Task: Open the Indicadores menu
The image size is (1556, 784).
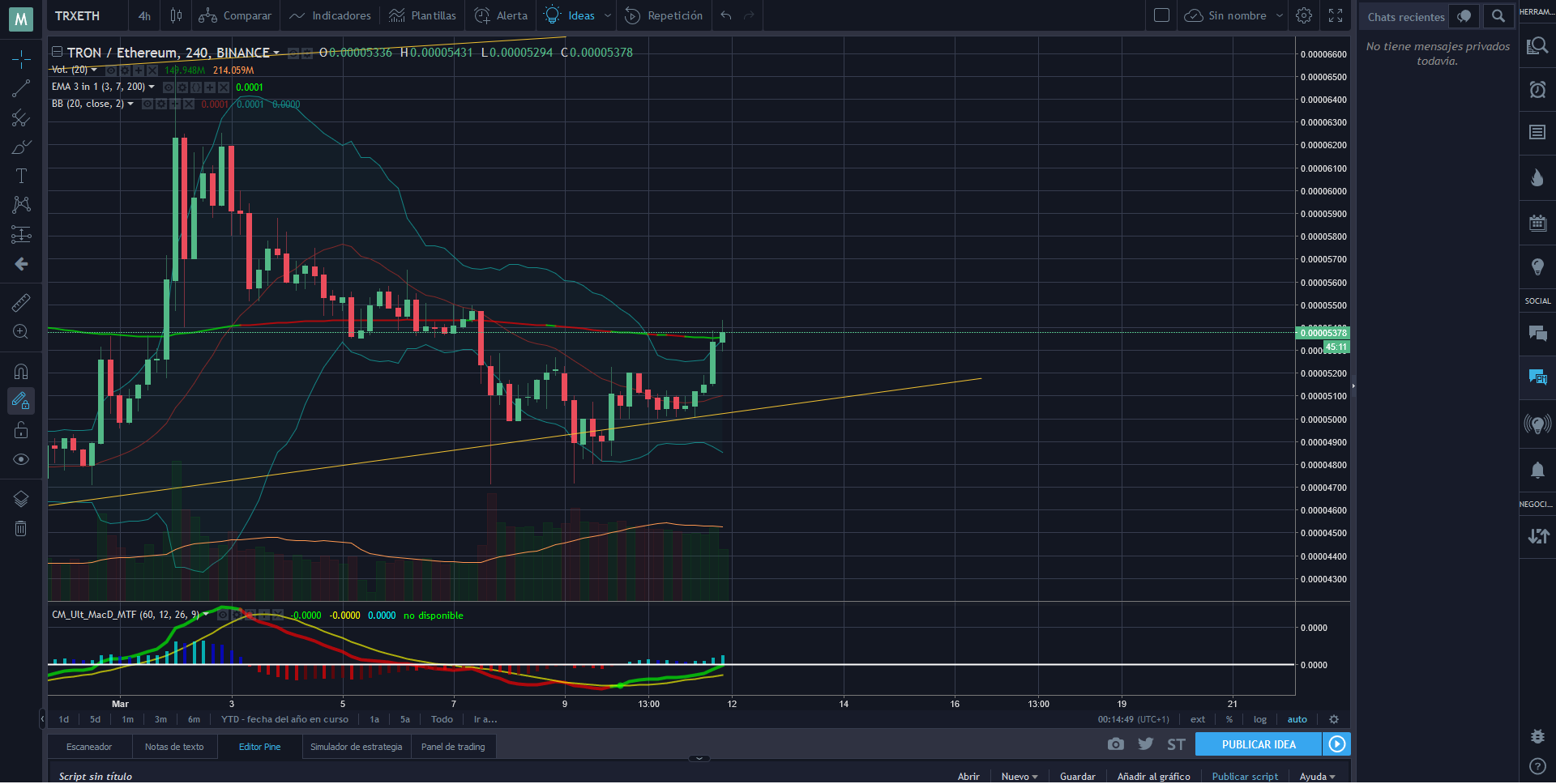Action: 331,15
